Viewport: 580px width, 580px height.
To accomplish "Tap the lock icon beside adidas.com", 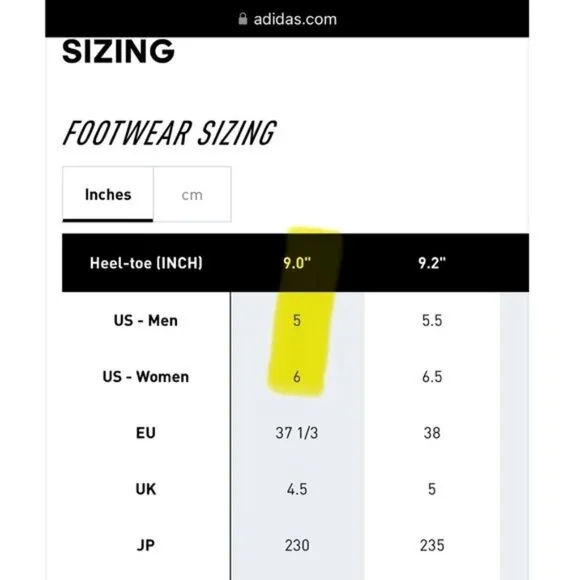I will click(243, 18).
